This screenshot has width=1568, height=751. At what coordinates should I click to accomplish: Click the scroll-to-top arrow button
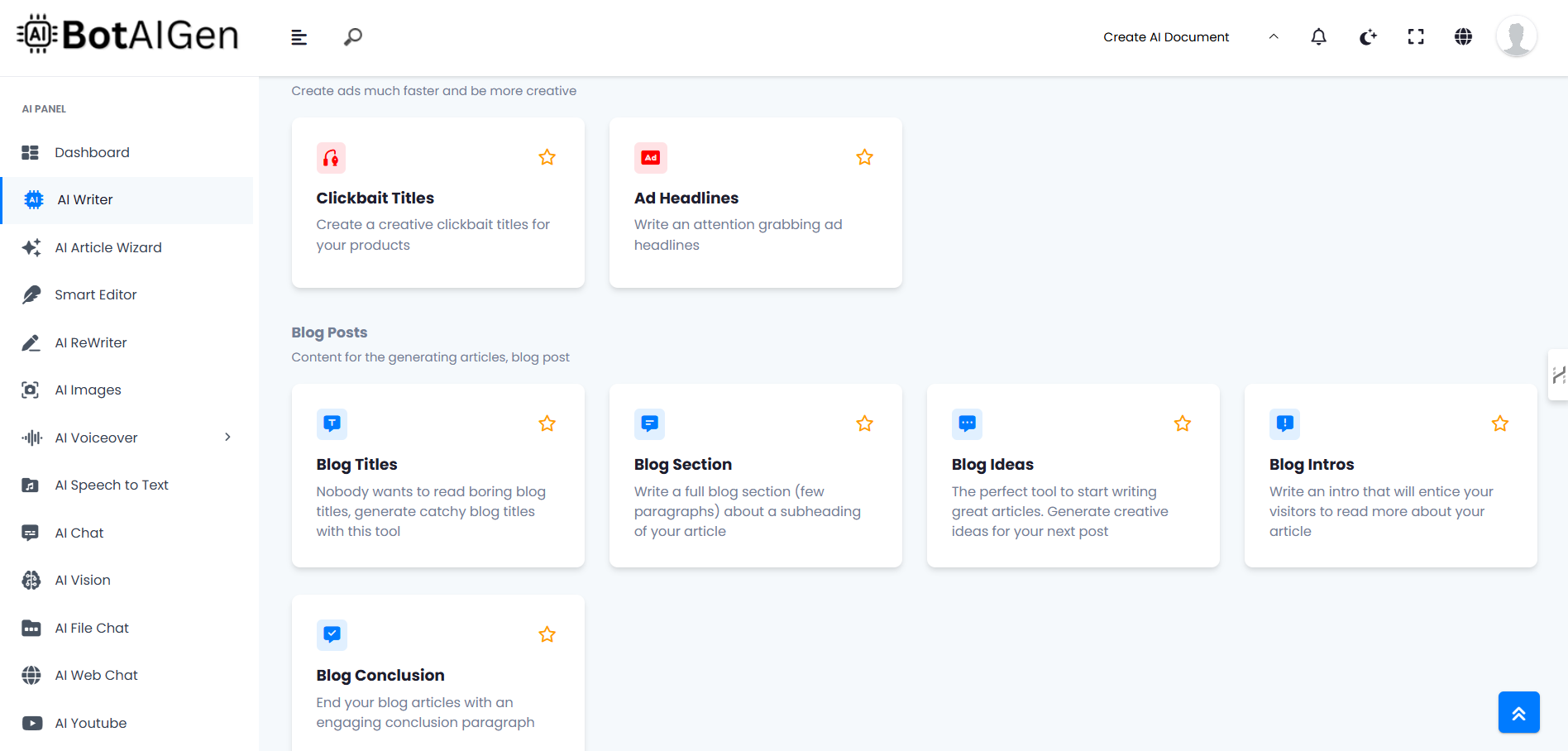1518,712
